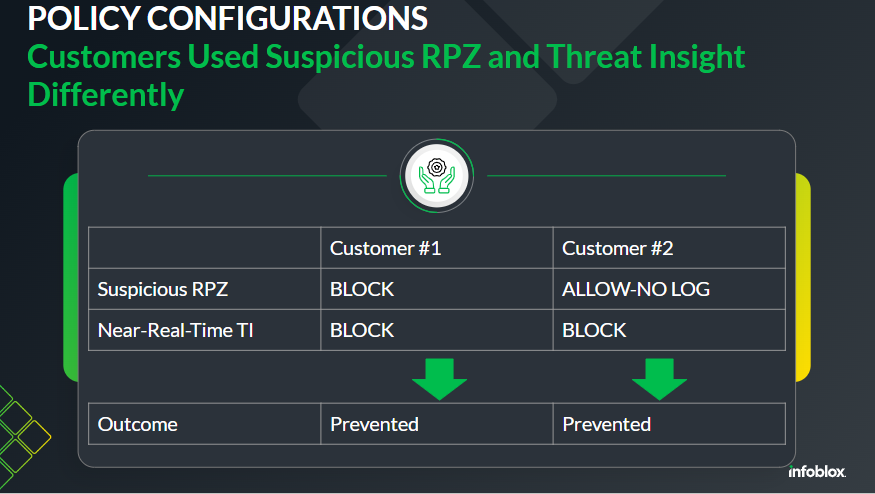
Task: Click the green arrow under Customer #2
Action: click(659, 379)
